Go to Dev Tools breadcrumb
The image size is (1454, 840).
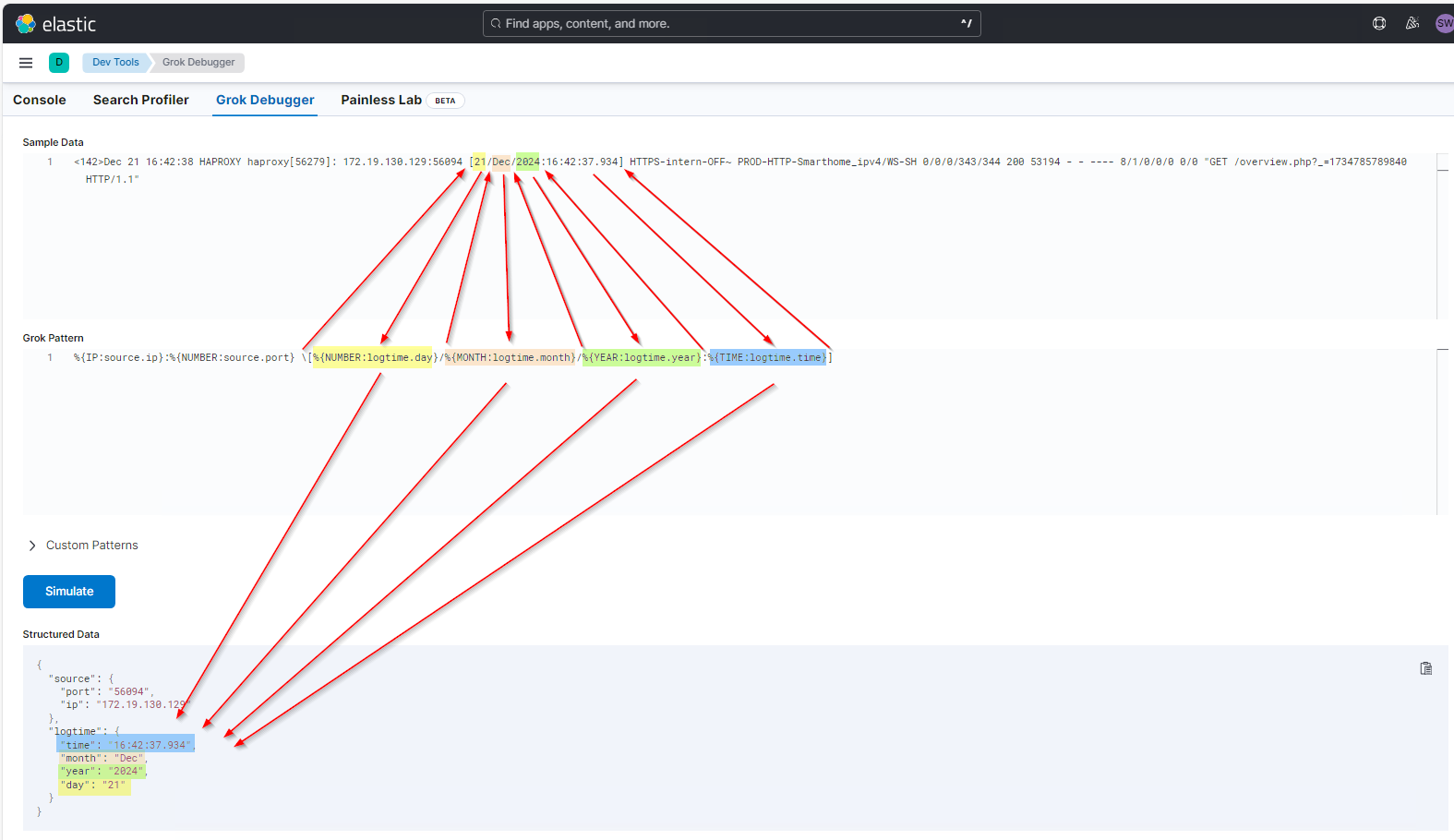point(115,63)
